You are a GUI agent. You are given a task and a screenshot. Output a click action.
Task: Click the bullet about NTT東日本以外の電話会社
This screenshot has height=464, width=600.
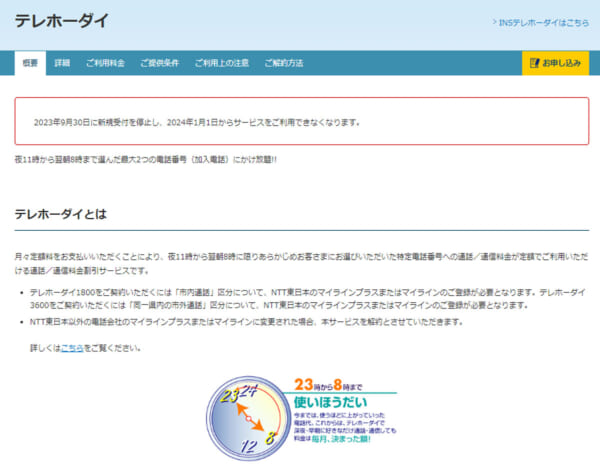[x=246, y=322]
